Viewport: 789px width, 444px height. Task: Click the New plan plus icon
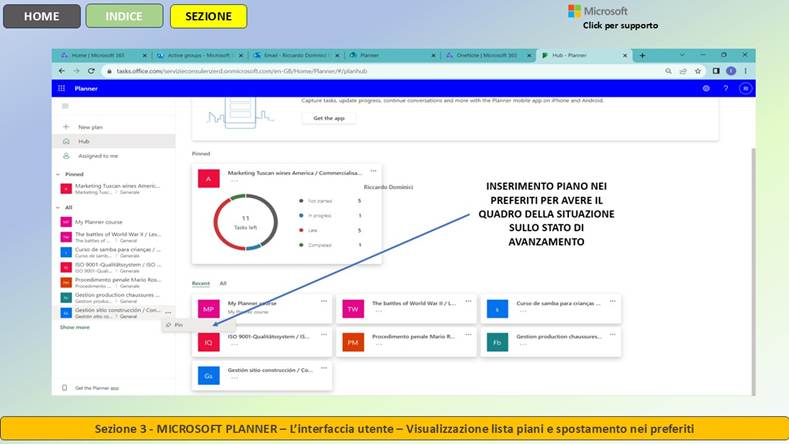point(66,127)
